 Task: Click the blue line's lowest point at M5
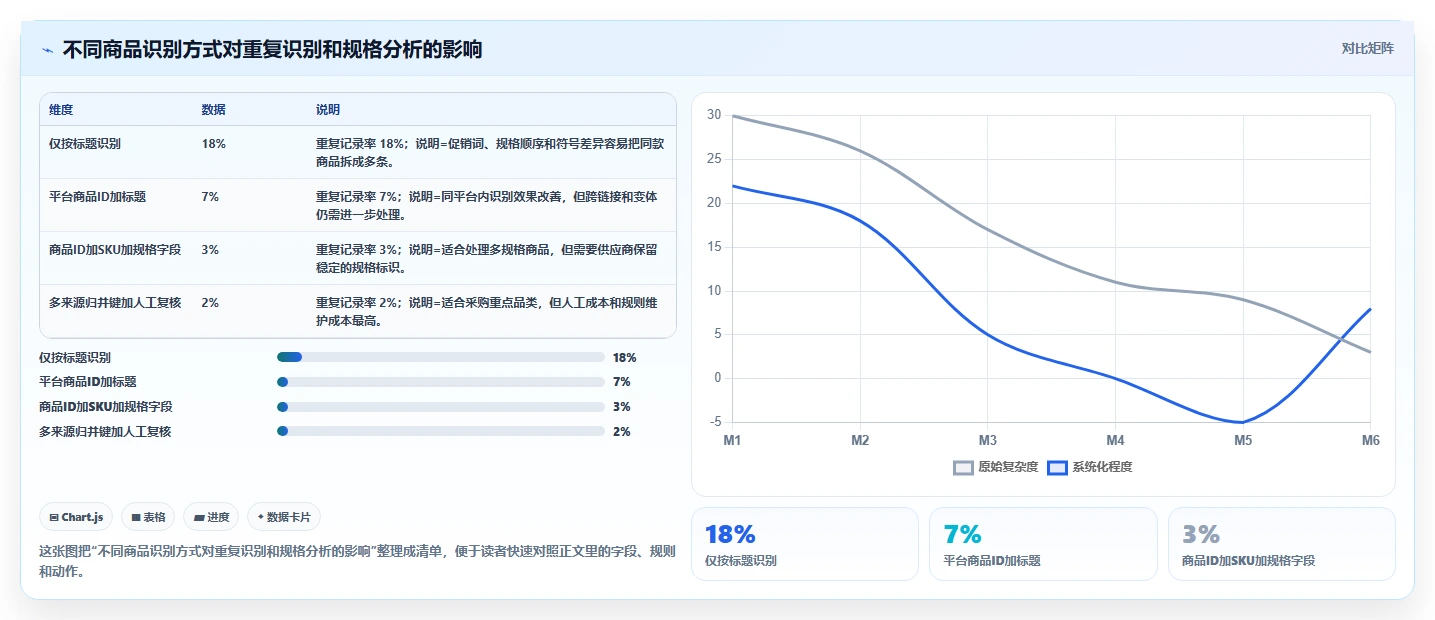(x=1243, y=422)
